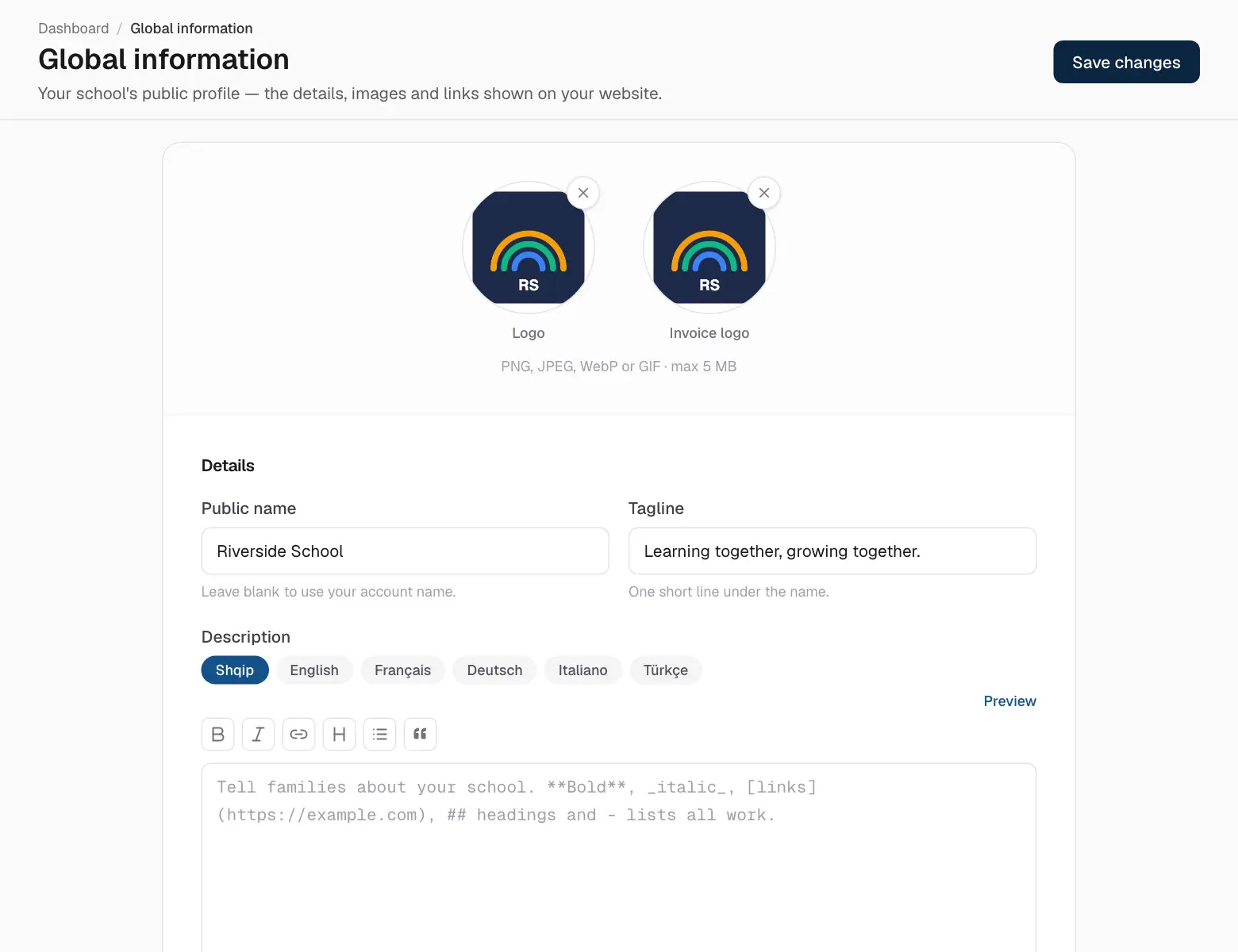Screen dimensions: 1238x952
Task: Focus the Public name input field
Action: (406, 551)
